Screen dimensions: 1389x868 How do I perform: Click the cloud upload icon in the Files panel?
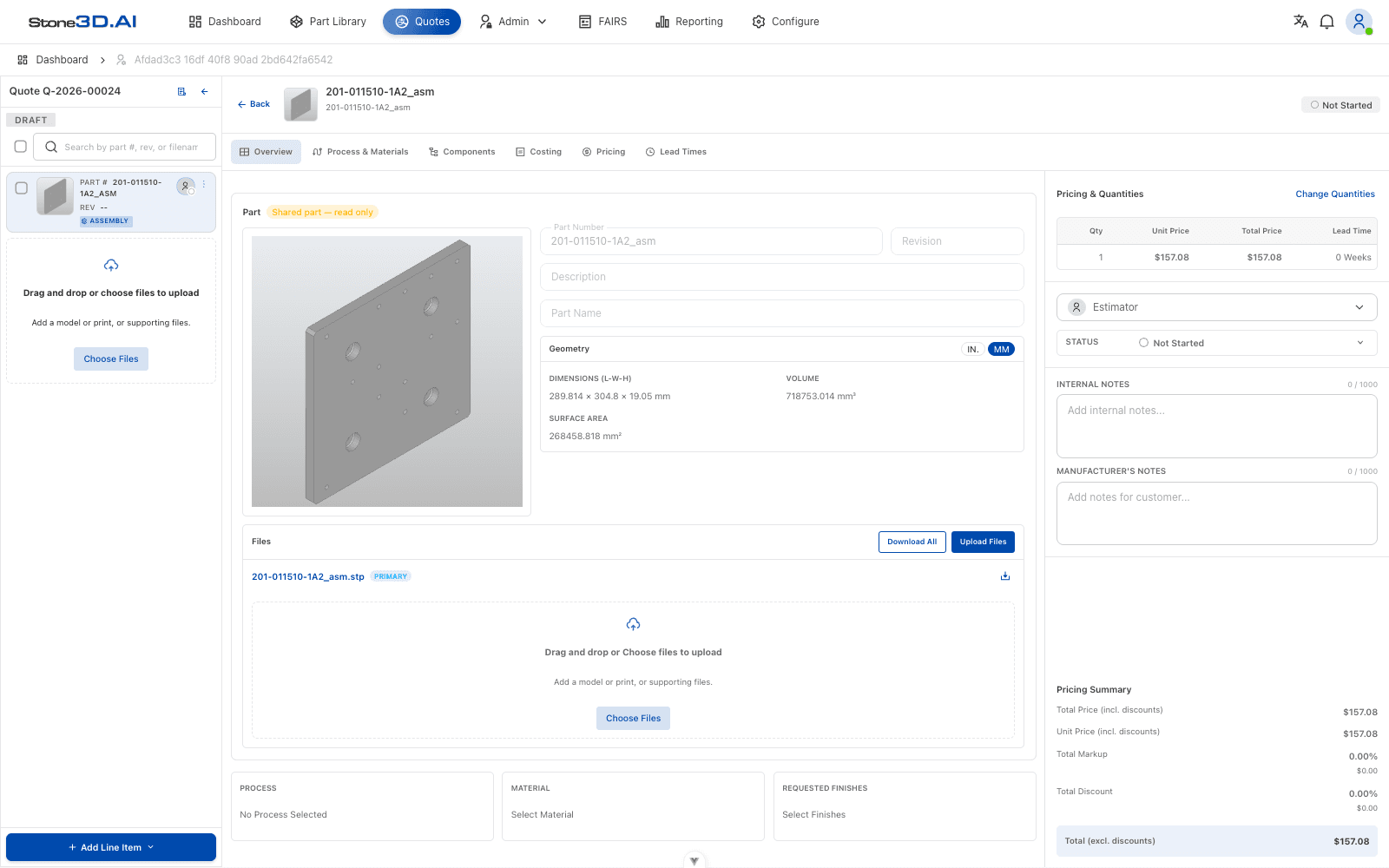coord(633,624)
